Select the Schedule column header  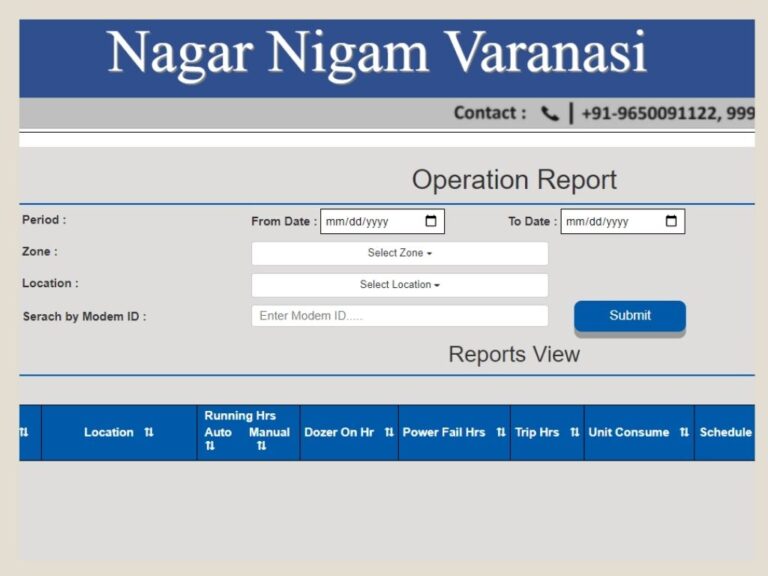[725, 432]
